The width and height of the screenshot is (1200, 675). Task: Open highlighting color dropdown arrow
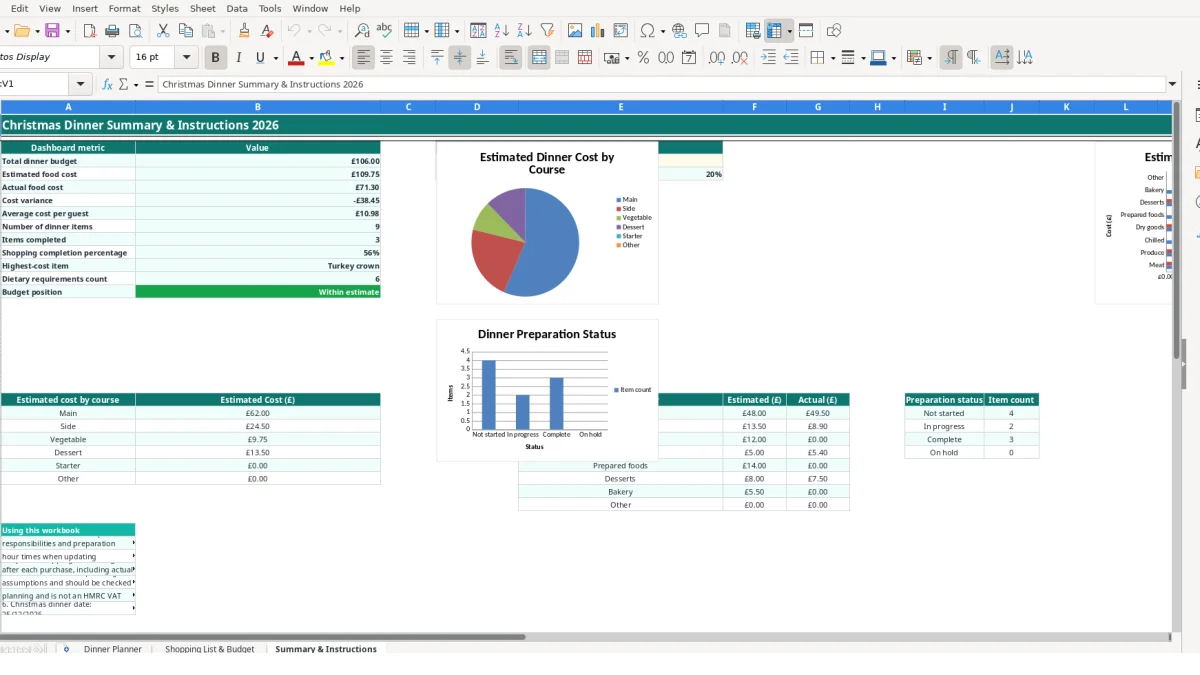point(342,59)
